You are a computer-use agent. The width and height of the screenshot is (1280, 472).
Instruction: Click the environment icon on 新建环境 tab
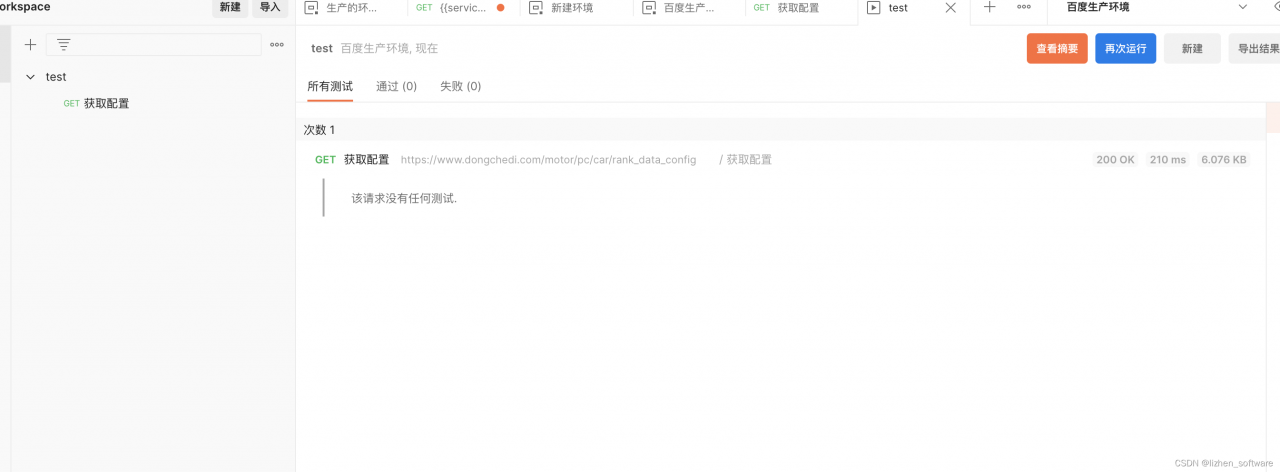click(536, 8)
